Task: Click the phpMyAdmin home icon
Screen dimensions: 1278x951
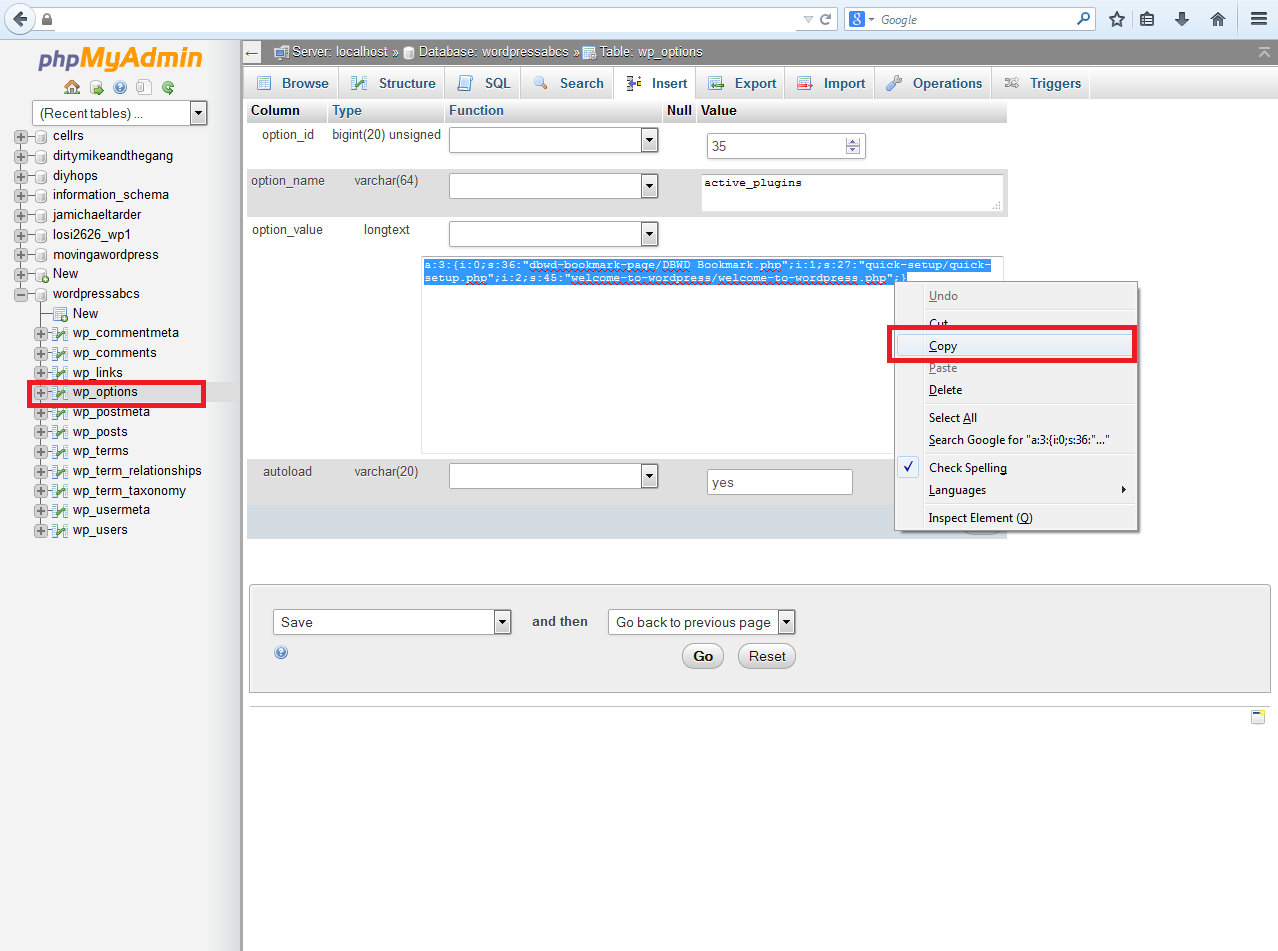Action: 72,87
